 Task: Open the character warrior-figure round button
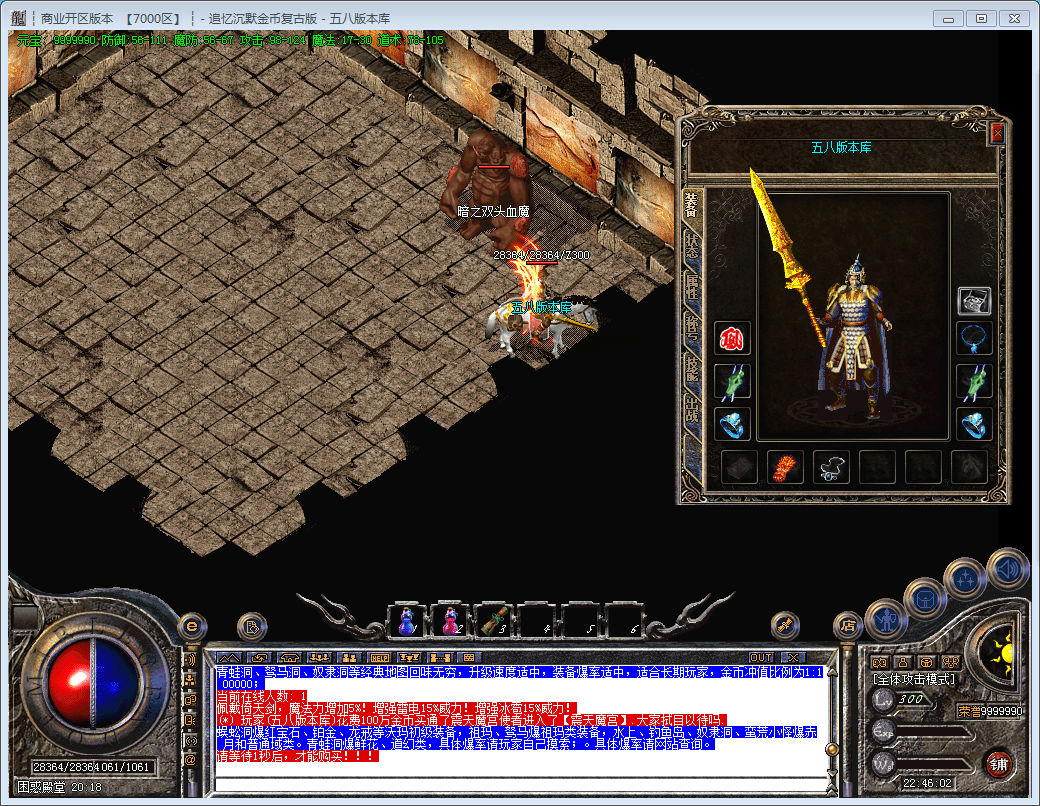tap(885, 620)
